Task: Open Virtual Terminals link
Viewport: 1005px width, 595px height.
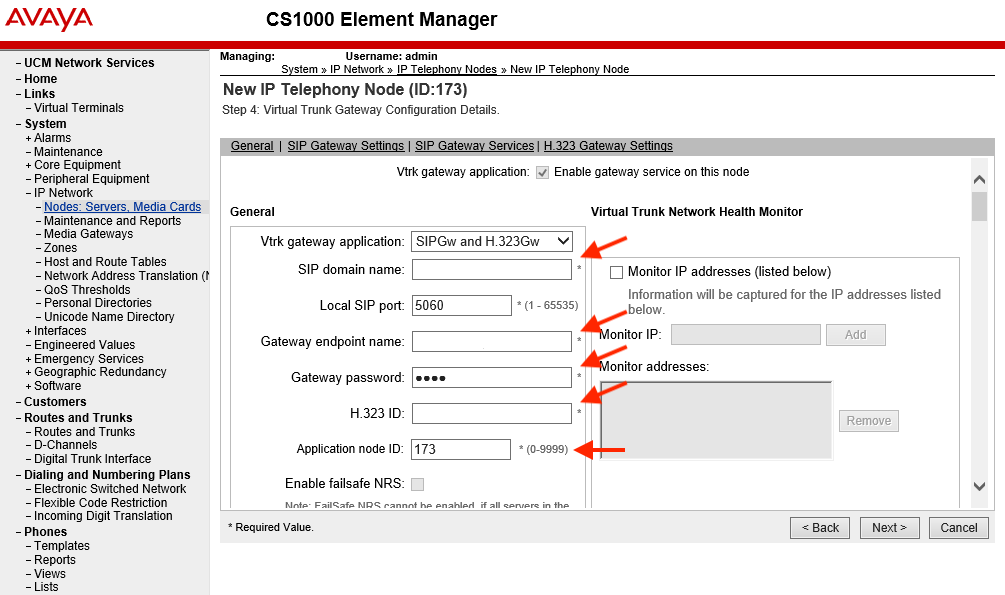Action: 79,108
